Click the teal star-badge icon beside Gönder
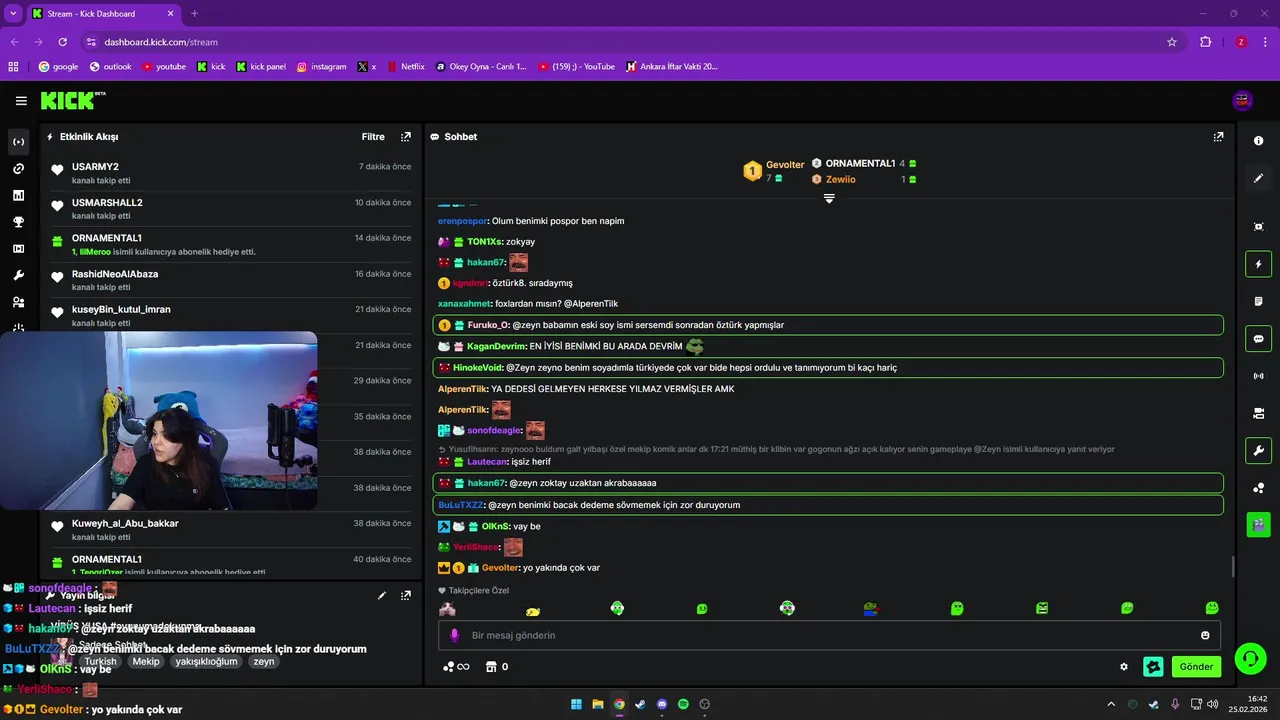 click(1153, 667)
